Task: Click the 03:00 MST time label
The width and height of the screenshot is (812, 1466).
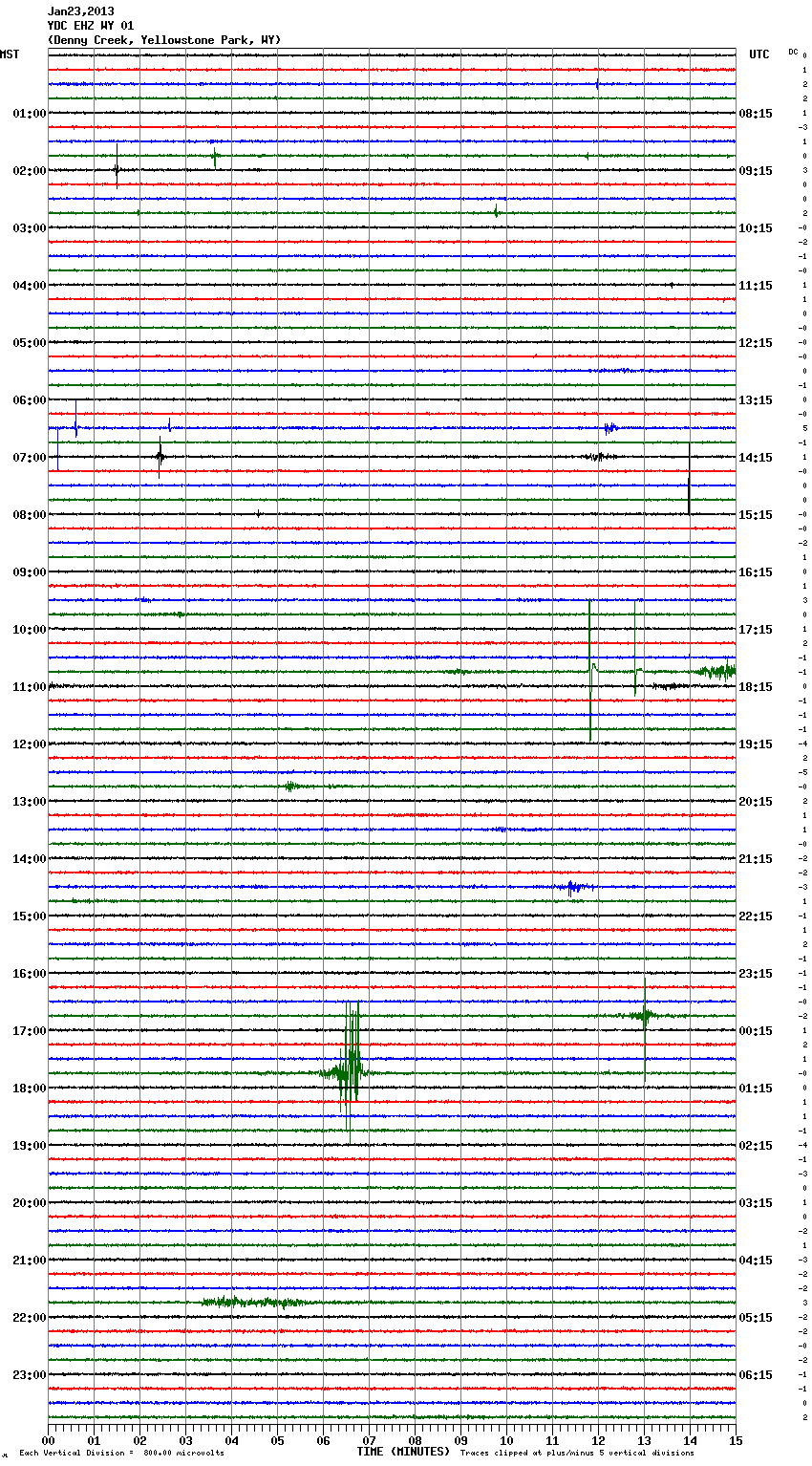Action: pyautogui.click(x=30, y=228)
